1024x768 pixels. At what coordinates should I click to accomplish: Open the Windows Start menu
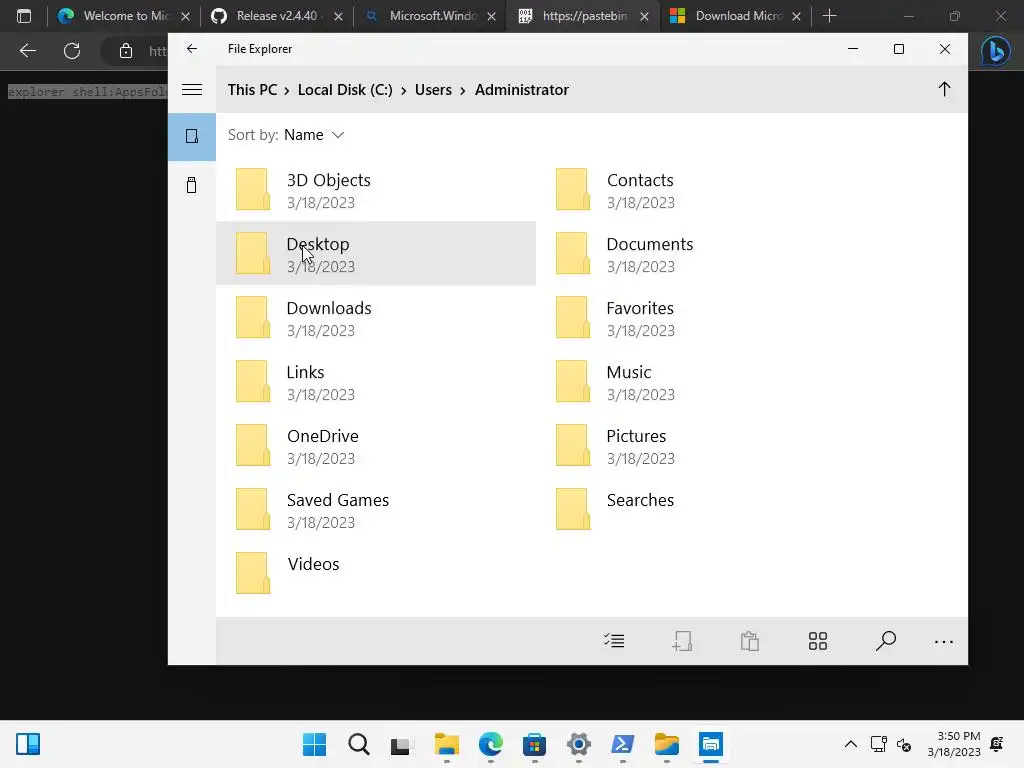(x=314, y=744)
